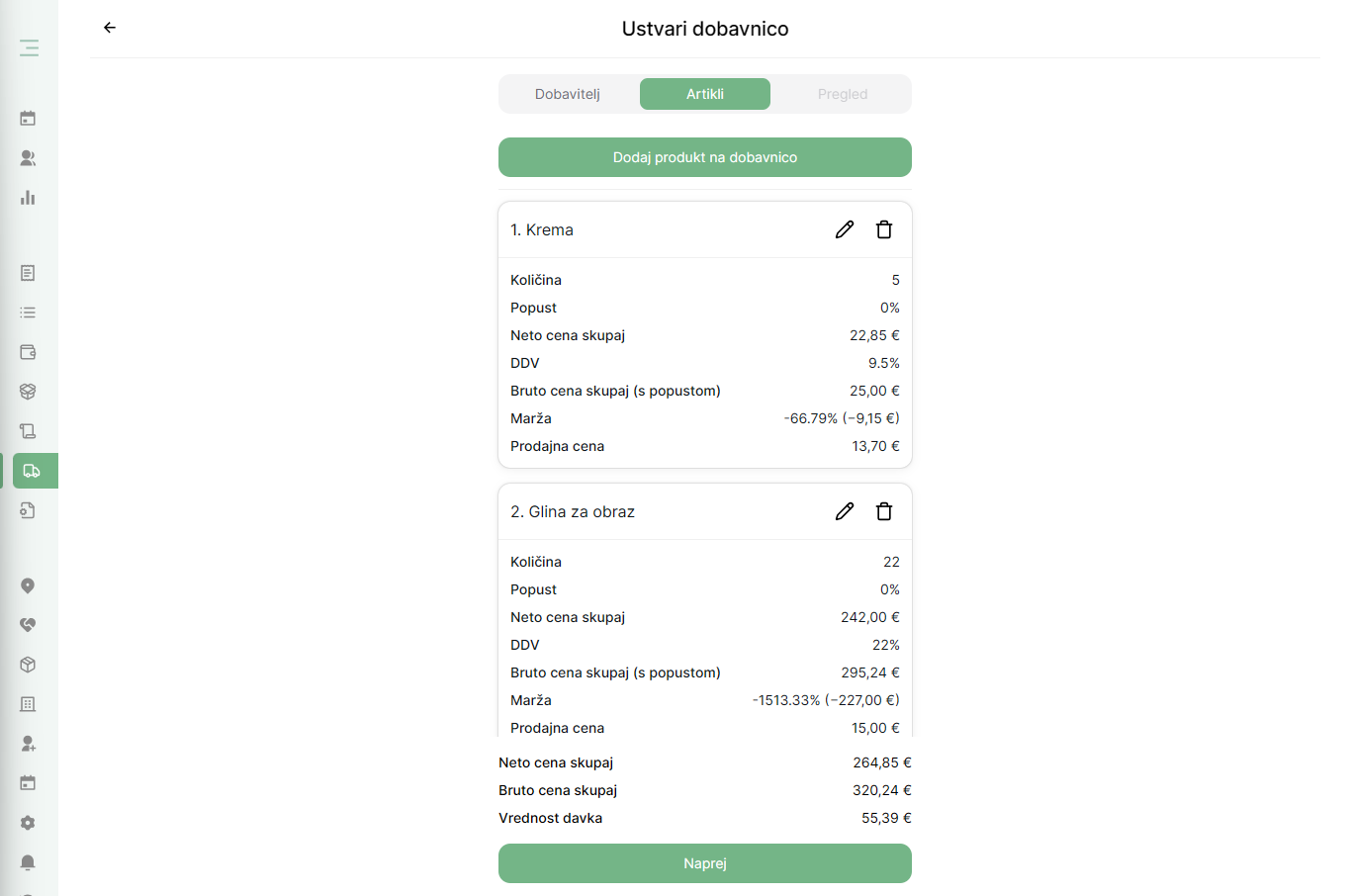Open the add user sidebar icon
Screen dimensions: 1352x896
28,744
